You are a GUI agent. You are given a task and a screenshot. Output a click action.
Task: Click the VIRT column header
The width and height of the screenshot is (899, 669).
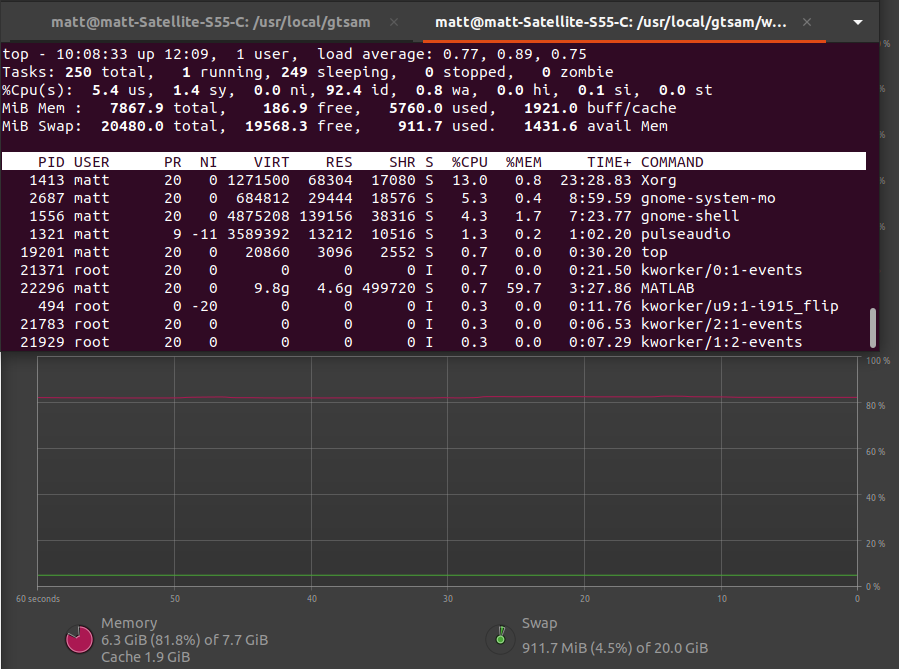(272, 162)
